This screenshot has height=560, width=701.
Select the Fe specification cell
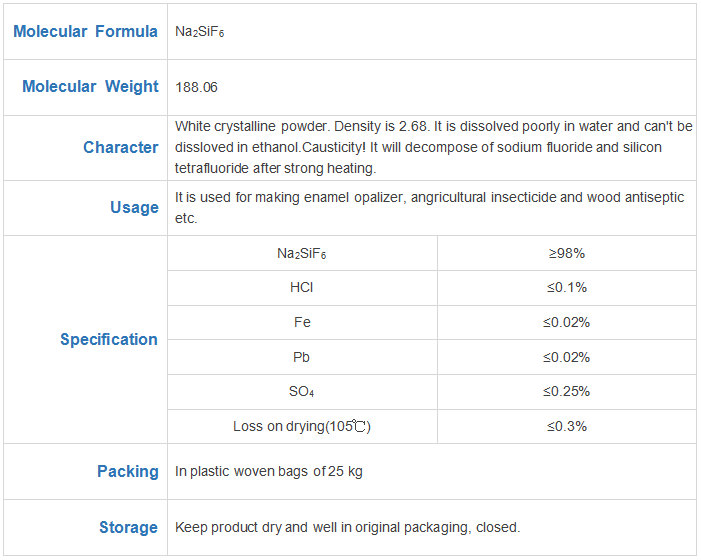[302, 322]
